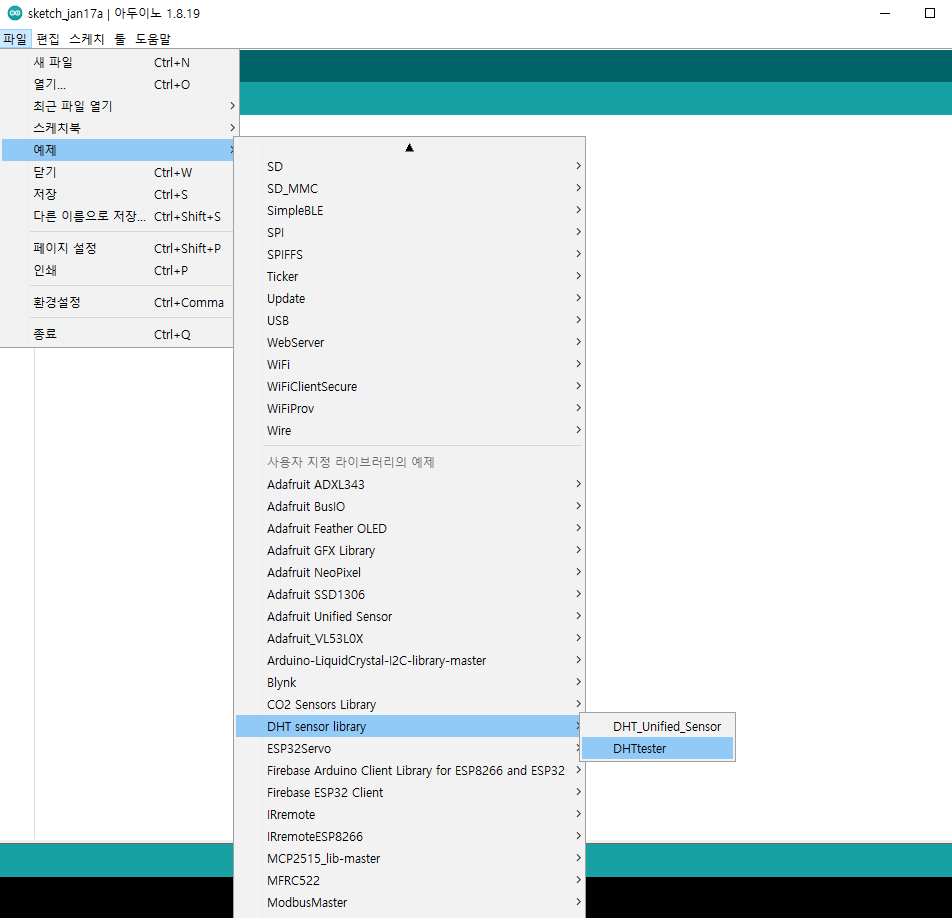Image resolution: width=952 pixels, height=918 pixels.
Task: Open Firebase ESP32 Client examples
Action: click(410, 792)
